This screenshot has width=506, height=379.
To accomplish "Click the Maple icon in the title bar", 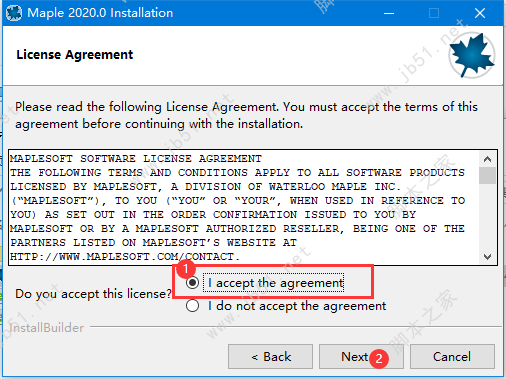I will (x=14, y=13).
